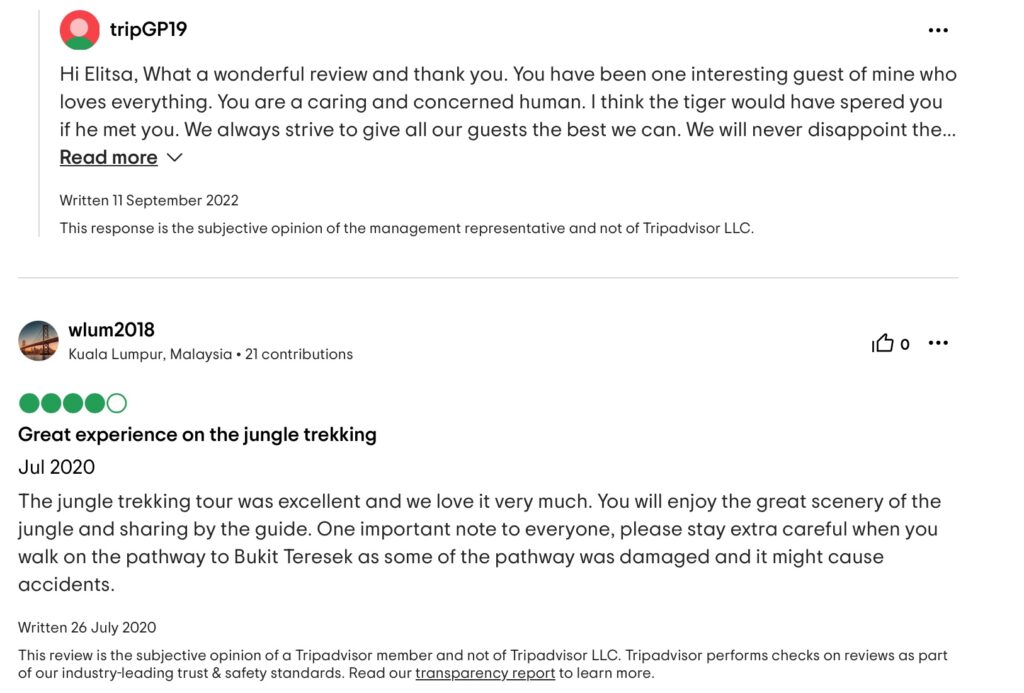The image size is (1024, 693).
Task: Click the empty fifth rating bubble
Action: click(117, 403)
